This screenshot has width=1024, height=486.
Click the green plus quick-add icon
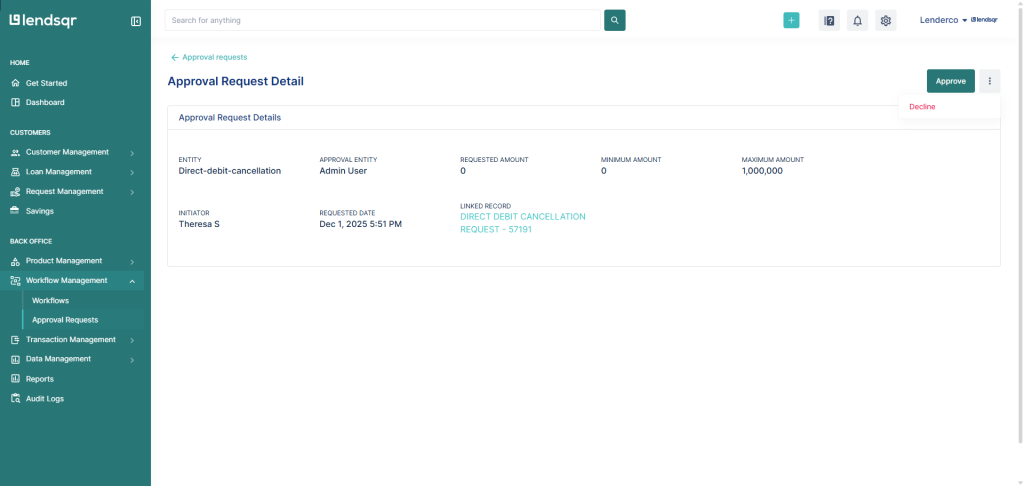click(791, 20)
